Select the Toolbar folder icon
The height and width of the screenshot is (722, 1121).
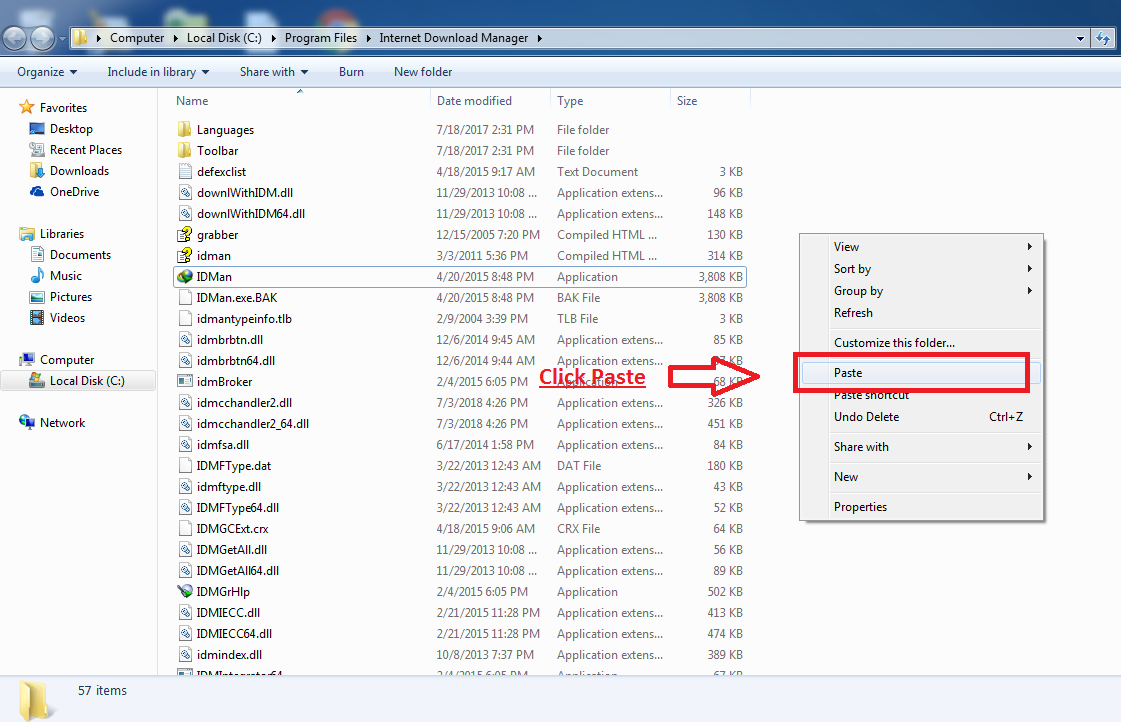click(x=184, y=151)
